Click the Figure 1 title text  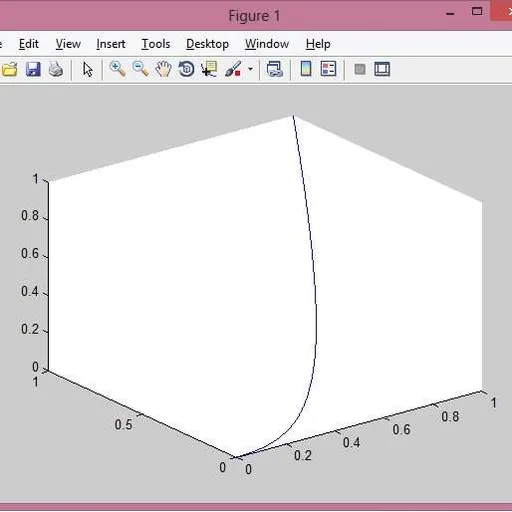(254, 16)
